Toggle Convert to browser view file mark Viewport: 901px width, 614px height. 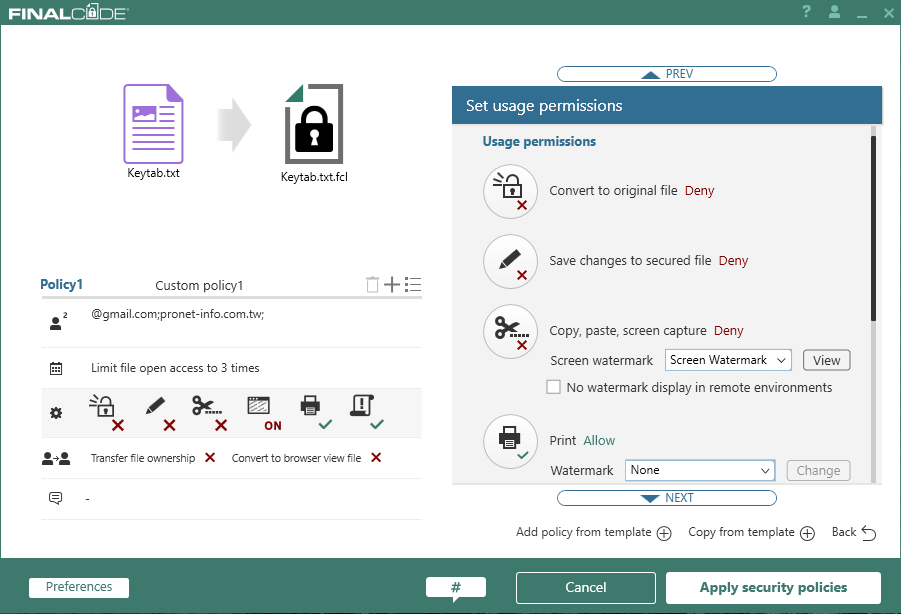(x=376, y=458)
